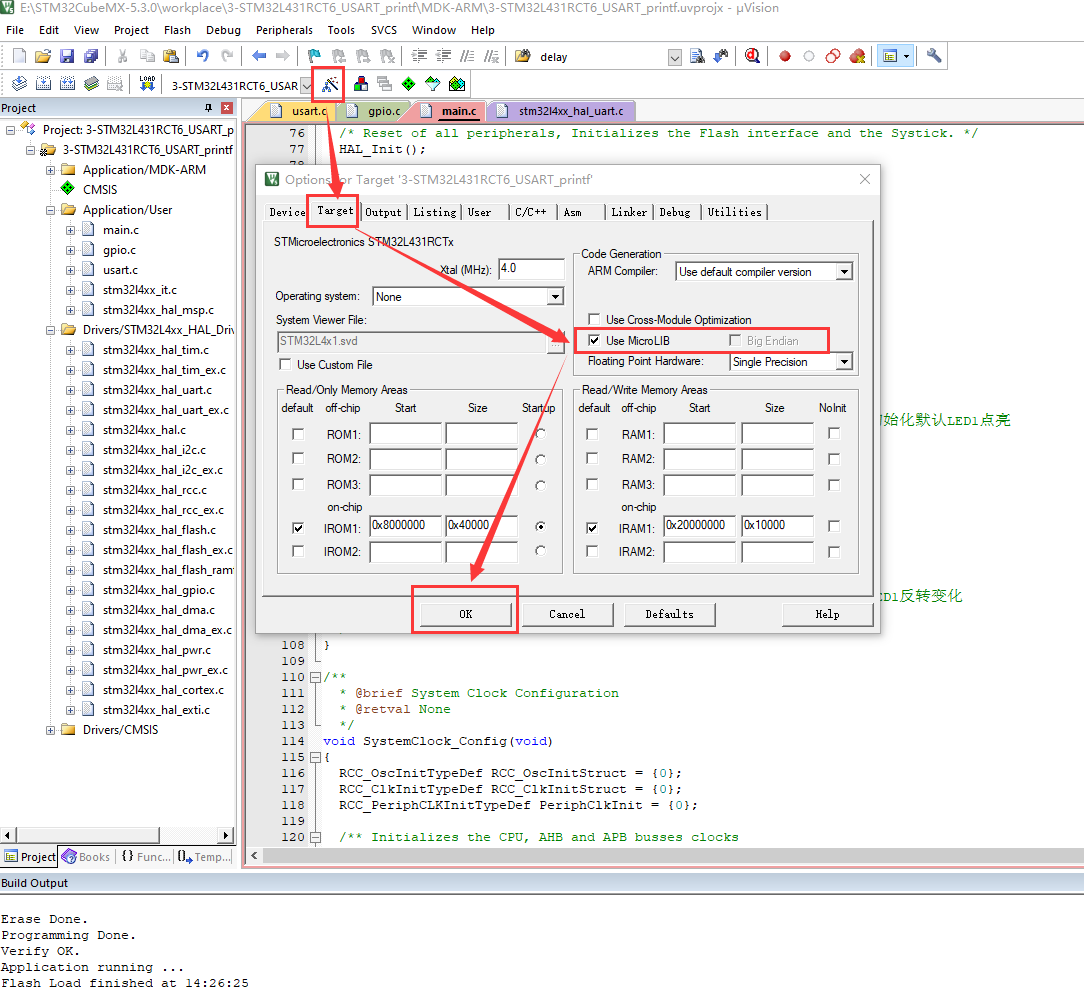Collapse the Application/User folder
This screenshot has width=1084, height=992.
pos(50,211)
